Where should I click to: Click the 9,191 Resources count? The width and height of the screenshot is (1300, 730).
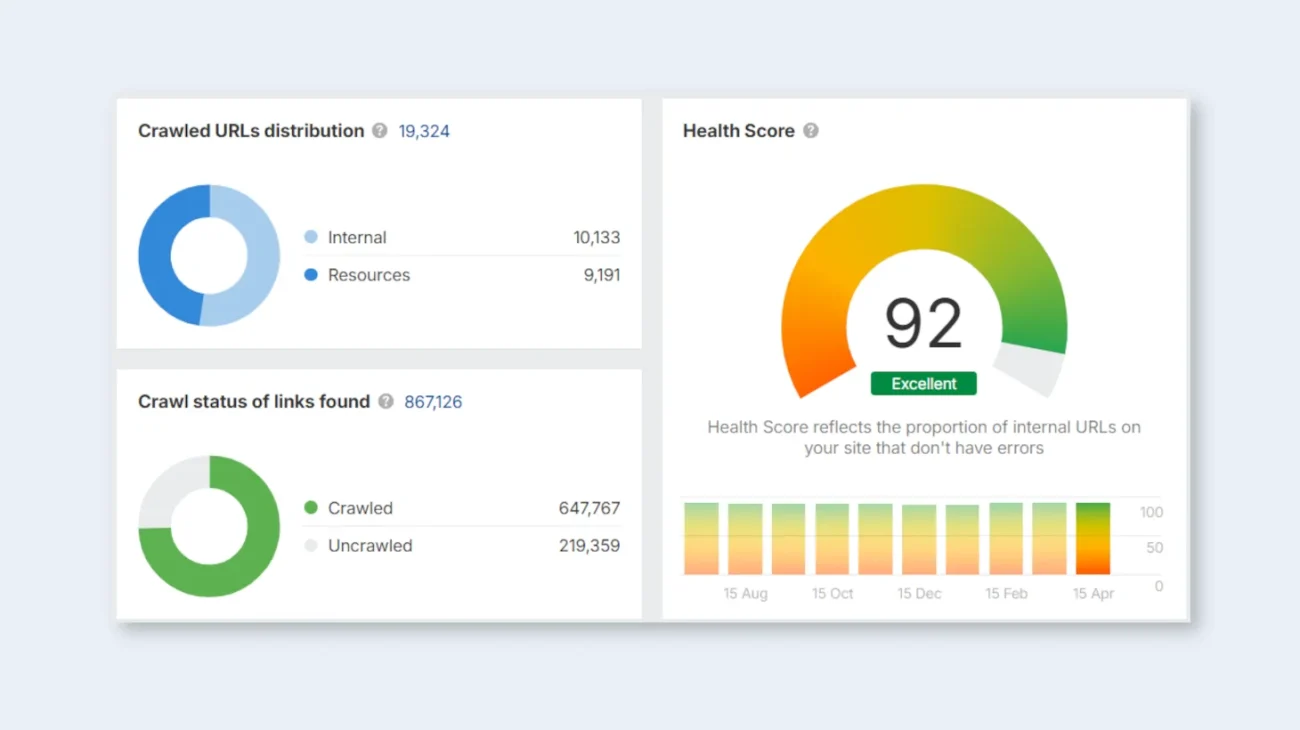(x=602, y=275)
